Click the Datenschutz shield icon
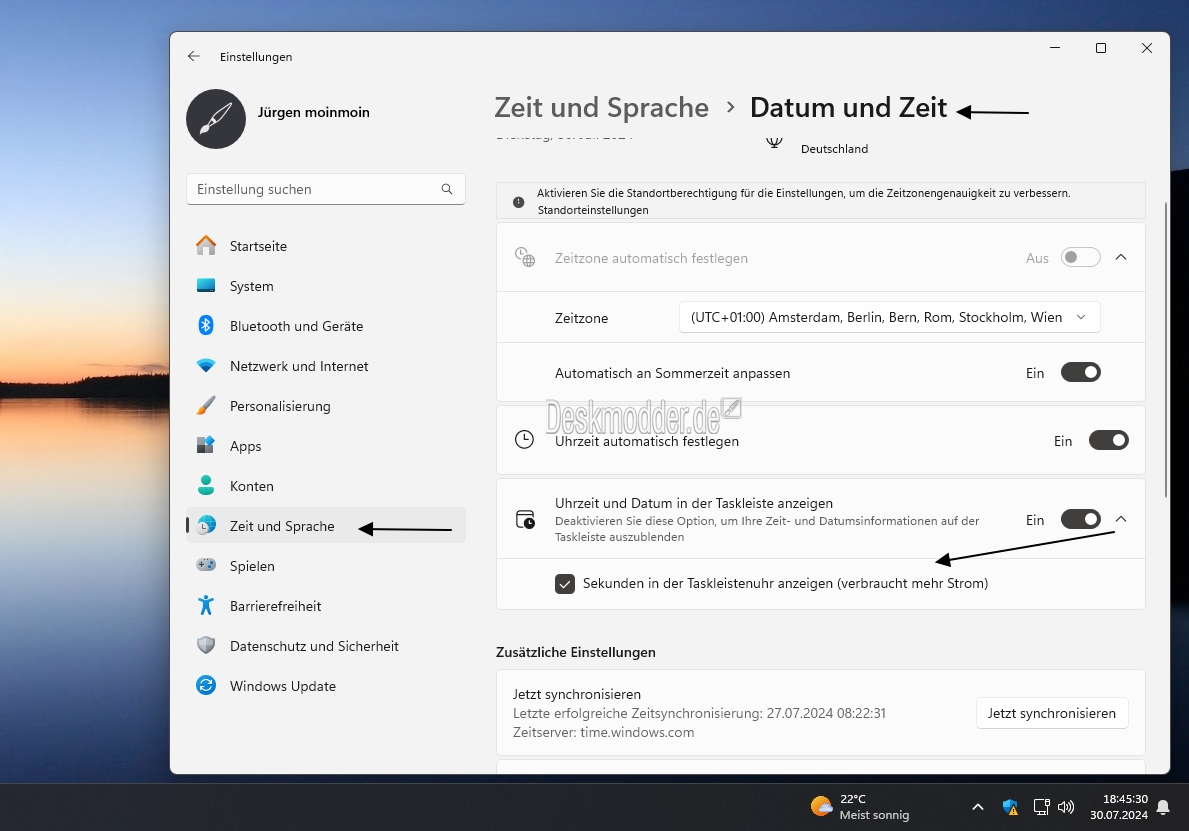The width and height of the screenshot is (1189, 831). click(x=205, y=645)
